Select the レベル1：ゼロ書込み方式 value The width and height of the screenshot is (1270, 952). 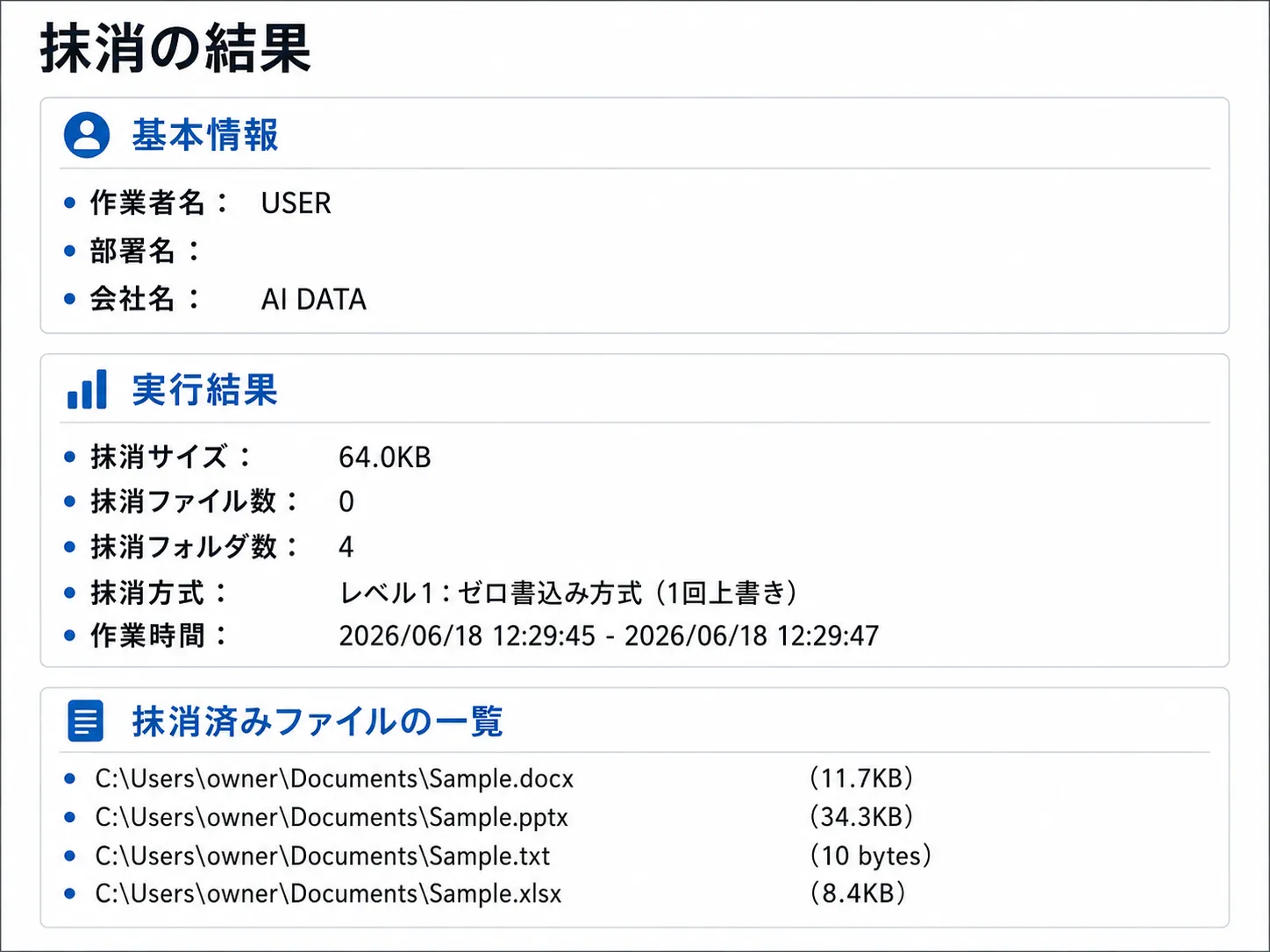coord(568,593)
